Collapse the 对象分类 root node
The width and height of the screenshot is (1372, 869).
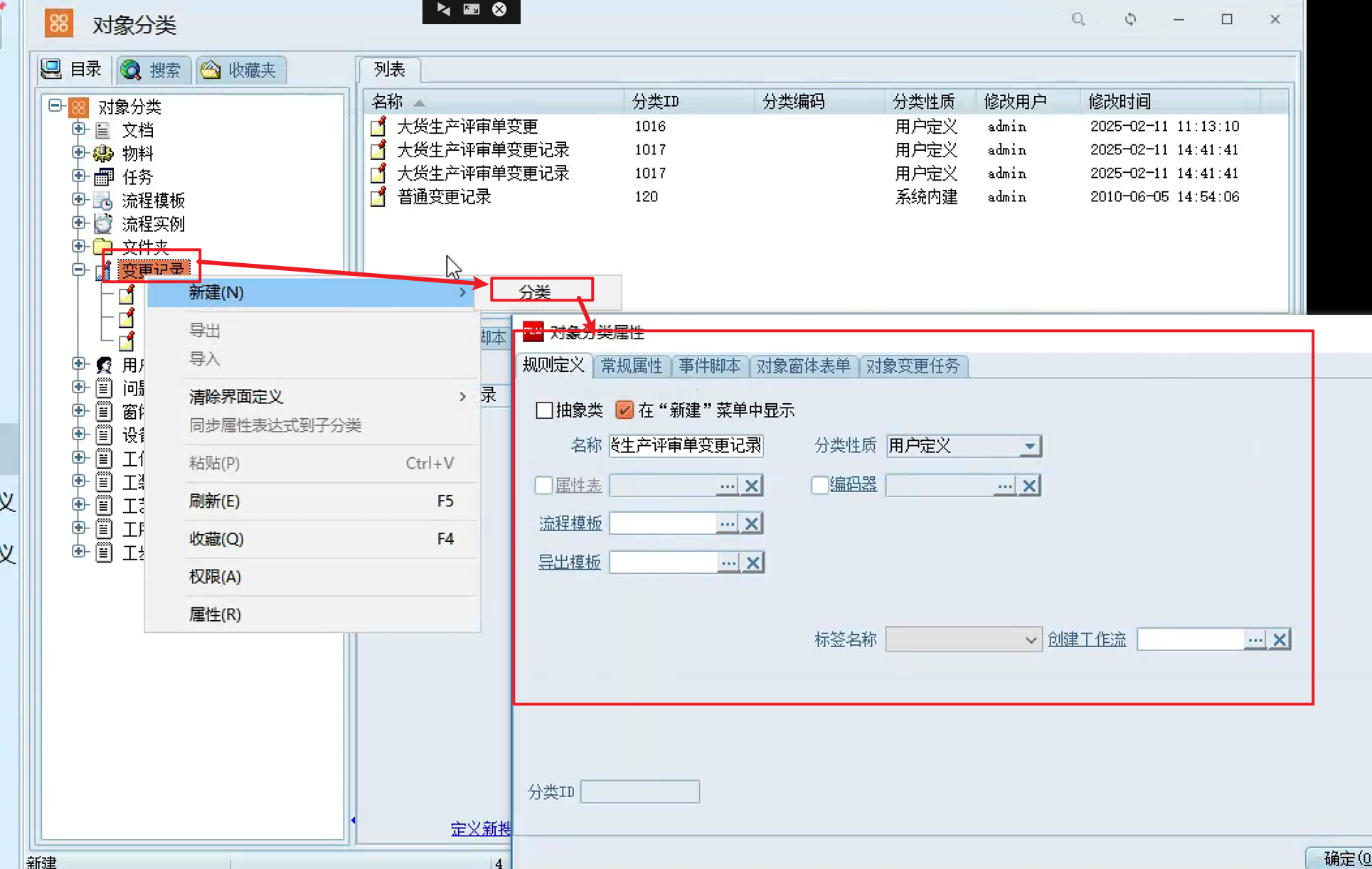55,106
